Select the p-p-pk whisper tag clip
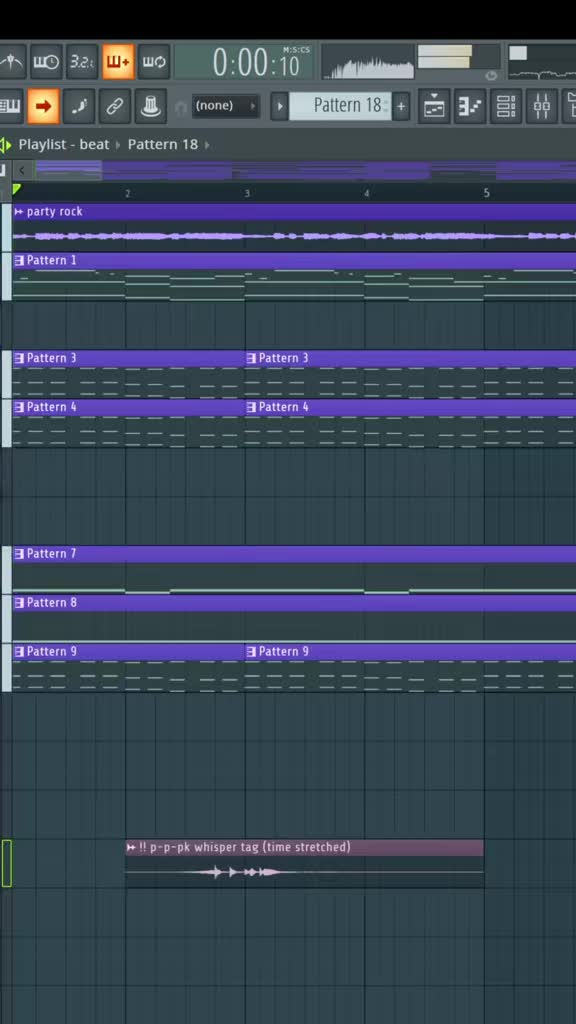 304,863
